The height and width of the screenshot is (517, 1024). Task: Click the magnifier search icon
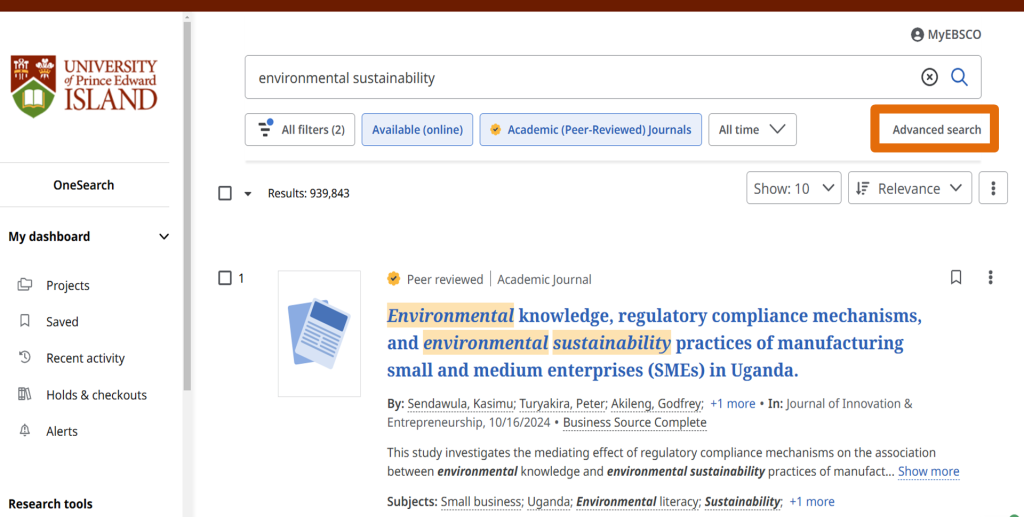coord(959,77)
